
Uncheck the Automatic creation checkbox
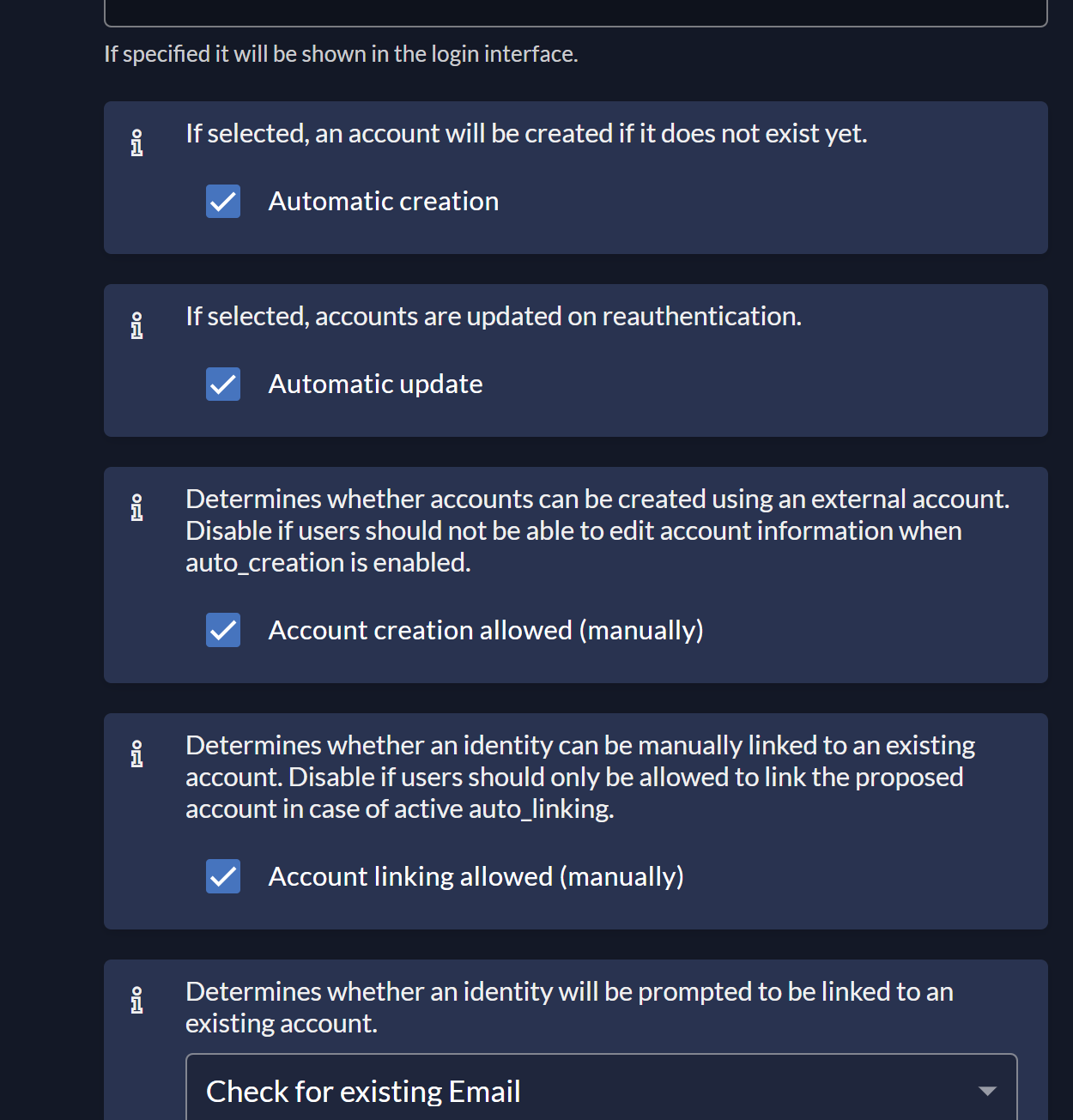pos(223,202)
